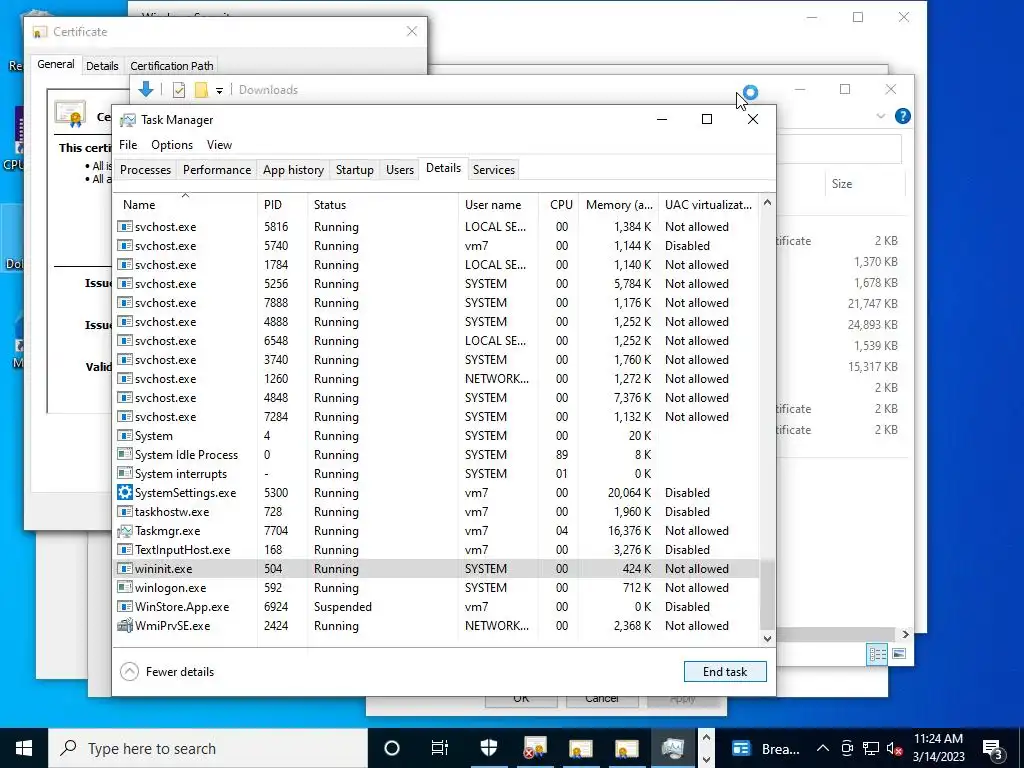The height and width of the screenshot is (768, 1024).
Task: Click the WmiPrvSE.exe process icon
Action: coord(125,626)
